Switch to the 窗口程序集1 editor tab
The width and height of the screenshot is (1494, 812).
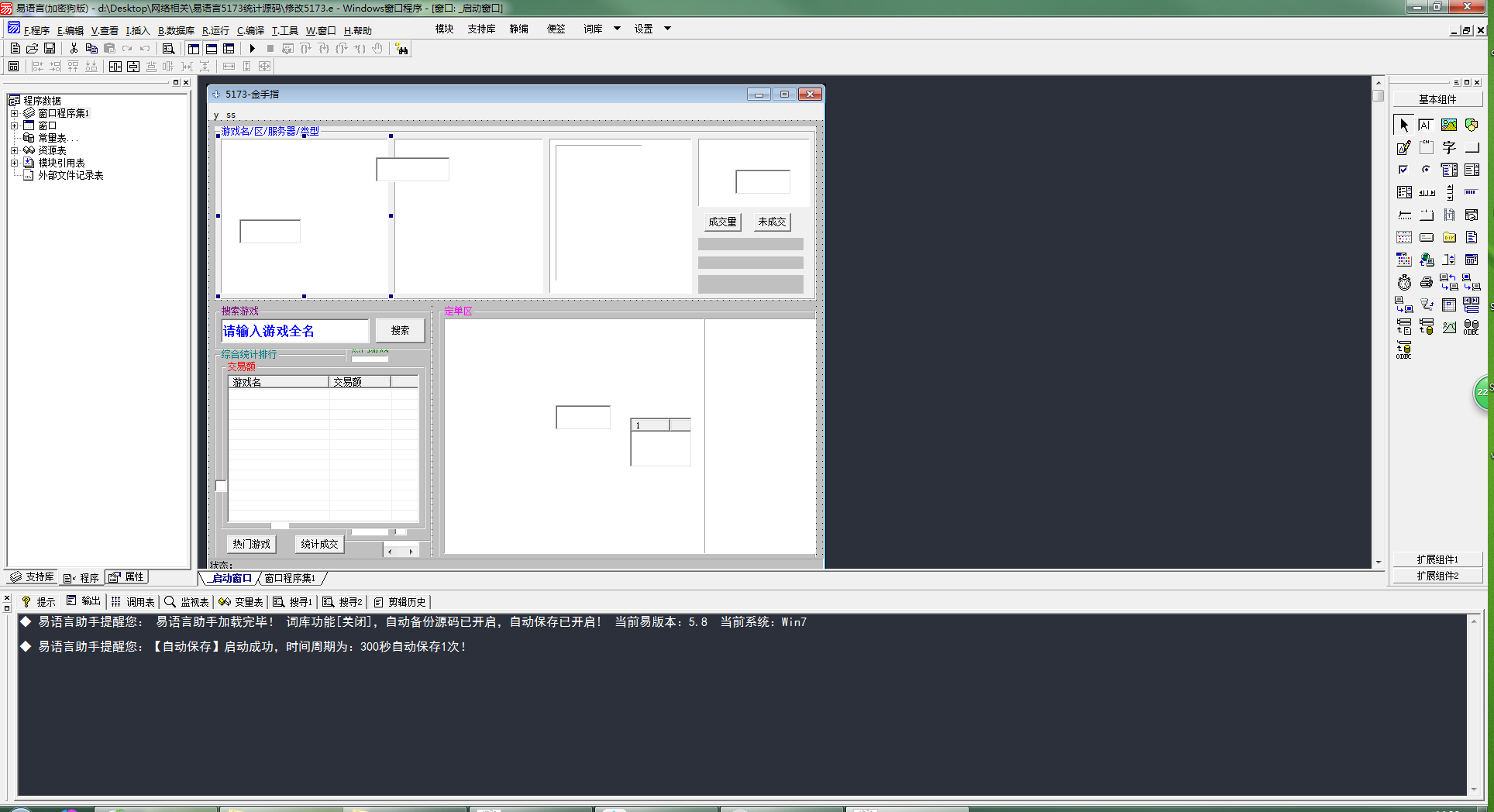coord(290,578)
